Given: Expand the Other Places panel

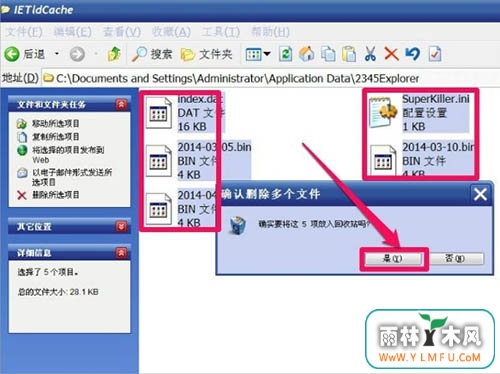Looking at the screenshot, I should 121,227.
